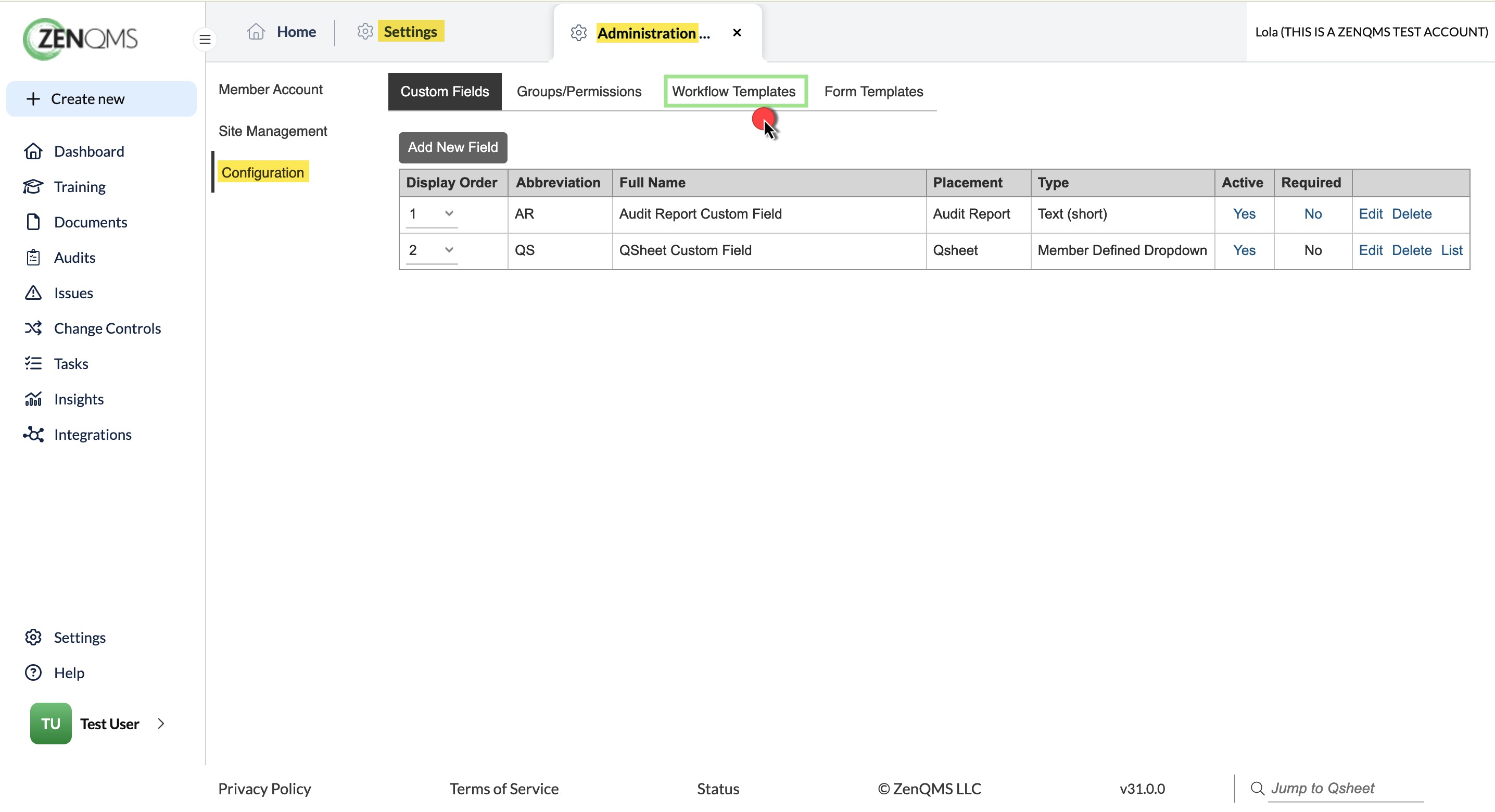Open the Workflow Templates tab
1495x812 pixels.
pos(733,92)
